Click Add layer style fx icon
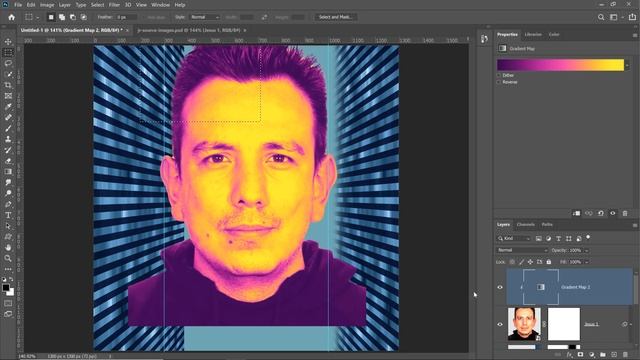Screen dimensions: 640x360 pyautogui.click(x=569, y=355)
